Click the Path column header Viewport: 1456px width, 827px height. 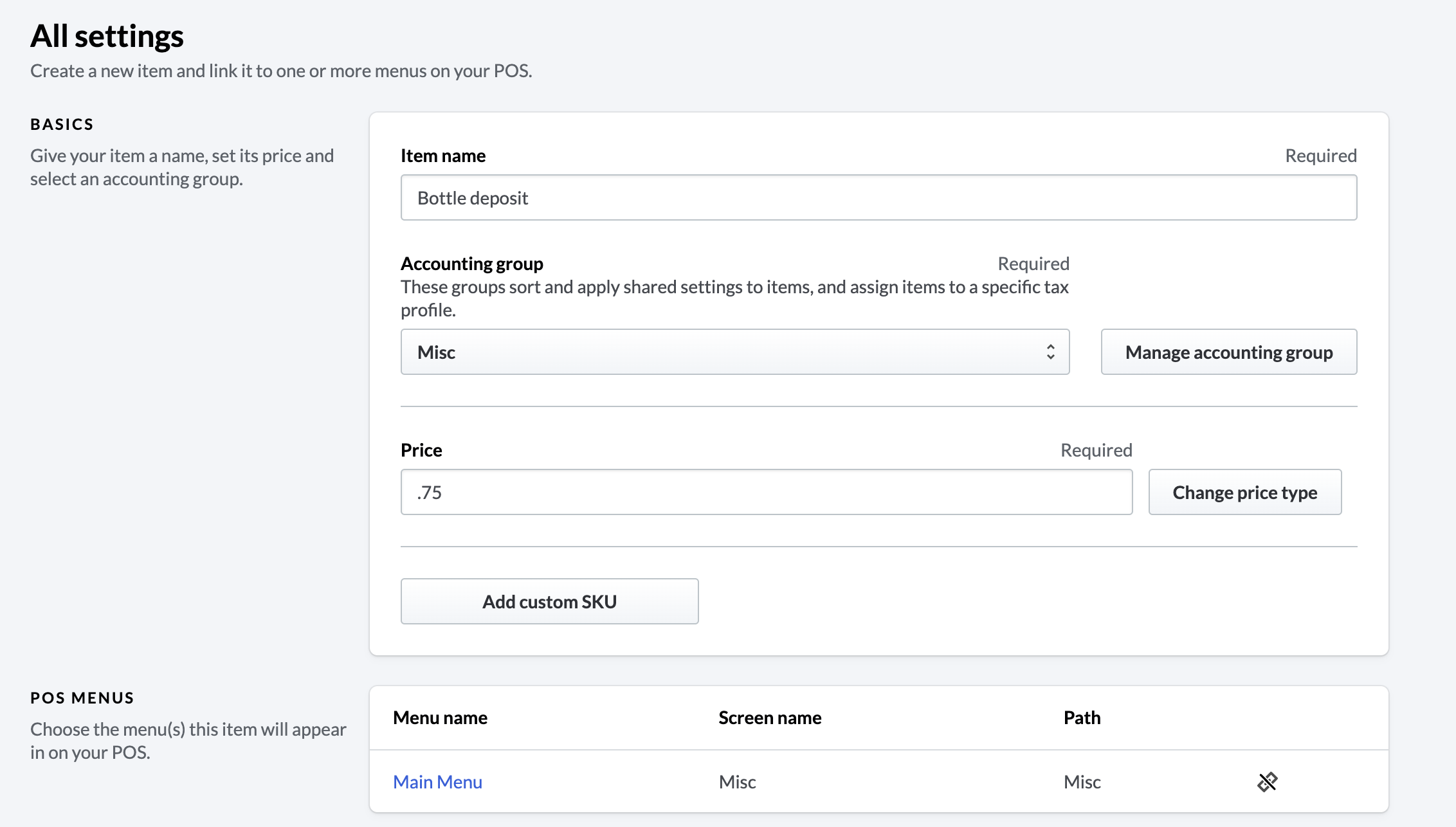click(x=1082, y=718)
